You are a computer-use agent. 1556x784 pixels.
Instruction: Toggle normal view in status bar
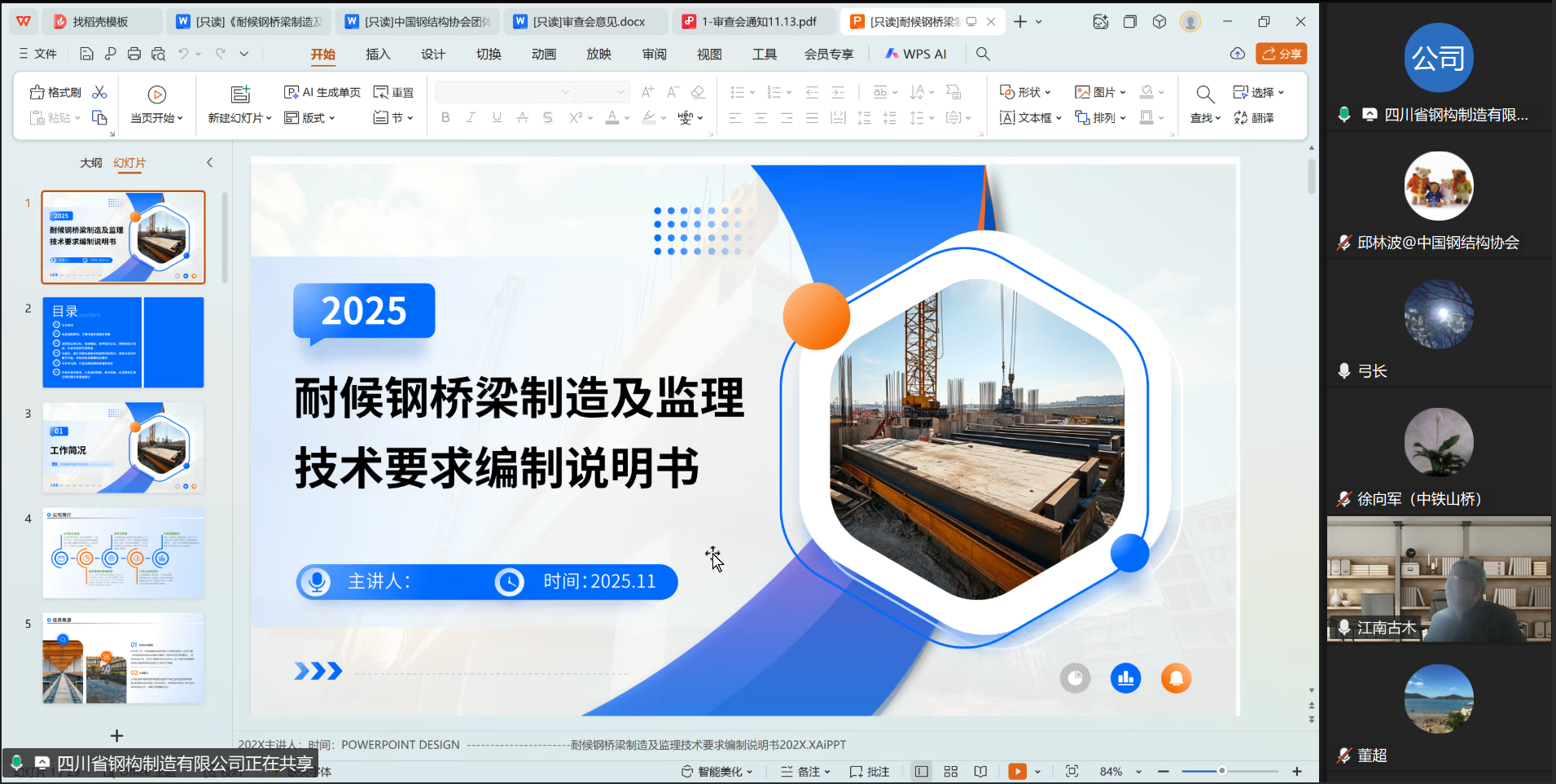921,771
